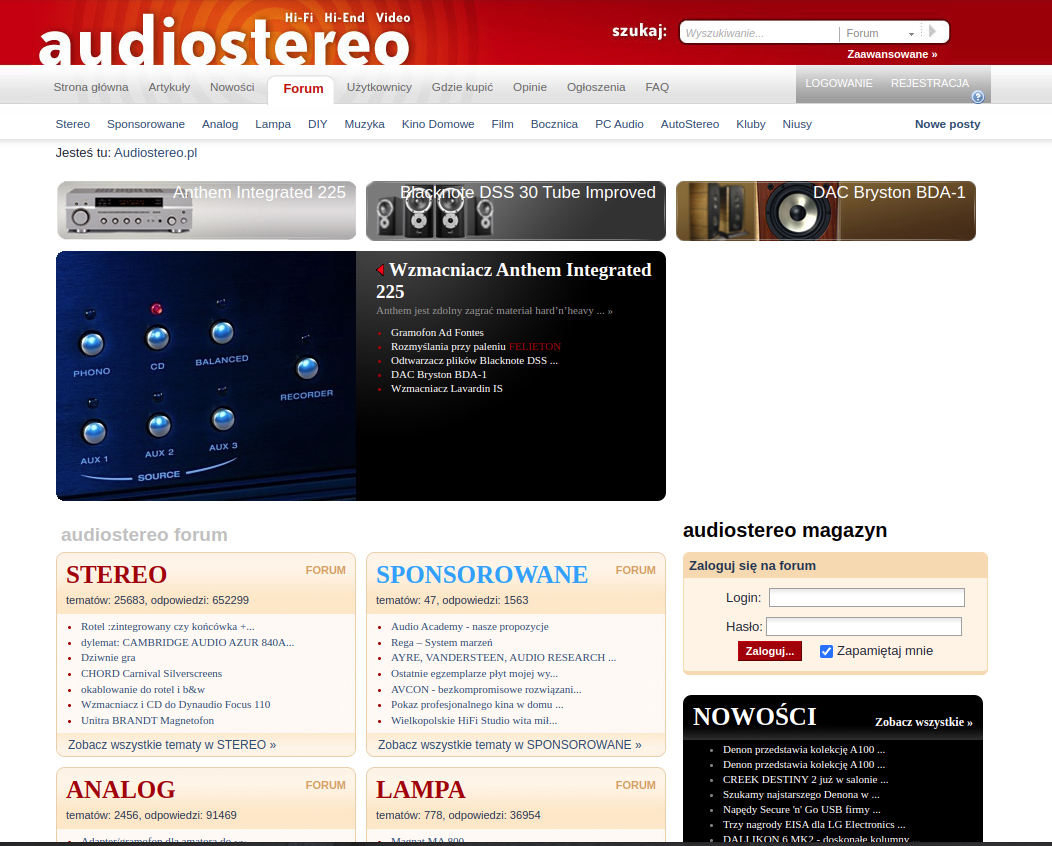Select the Forum tab

[303, 89]
